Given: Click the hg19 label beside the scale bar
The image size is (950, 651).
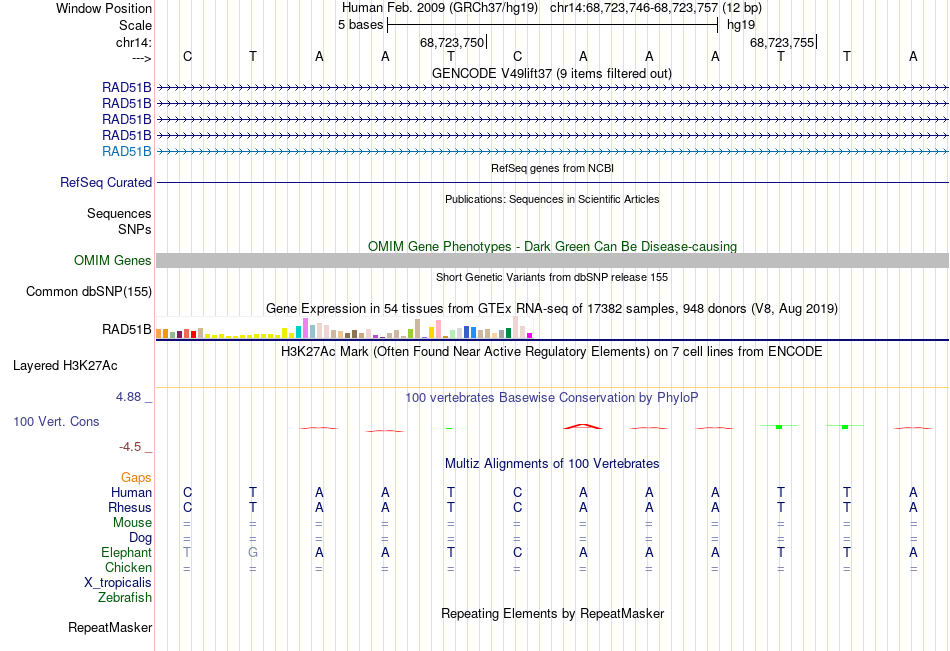Looking at the screenshot, I should (x=741, y=25).
